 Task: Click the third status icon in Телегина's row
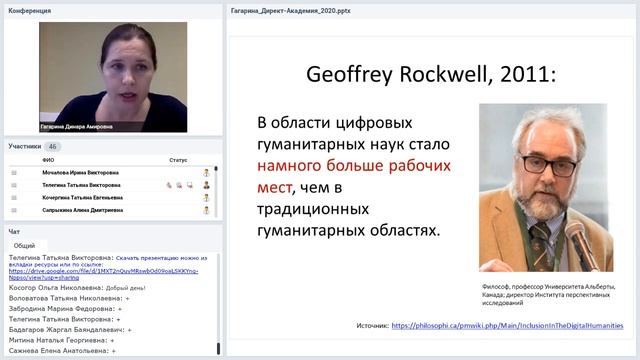pos(190,185)
